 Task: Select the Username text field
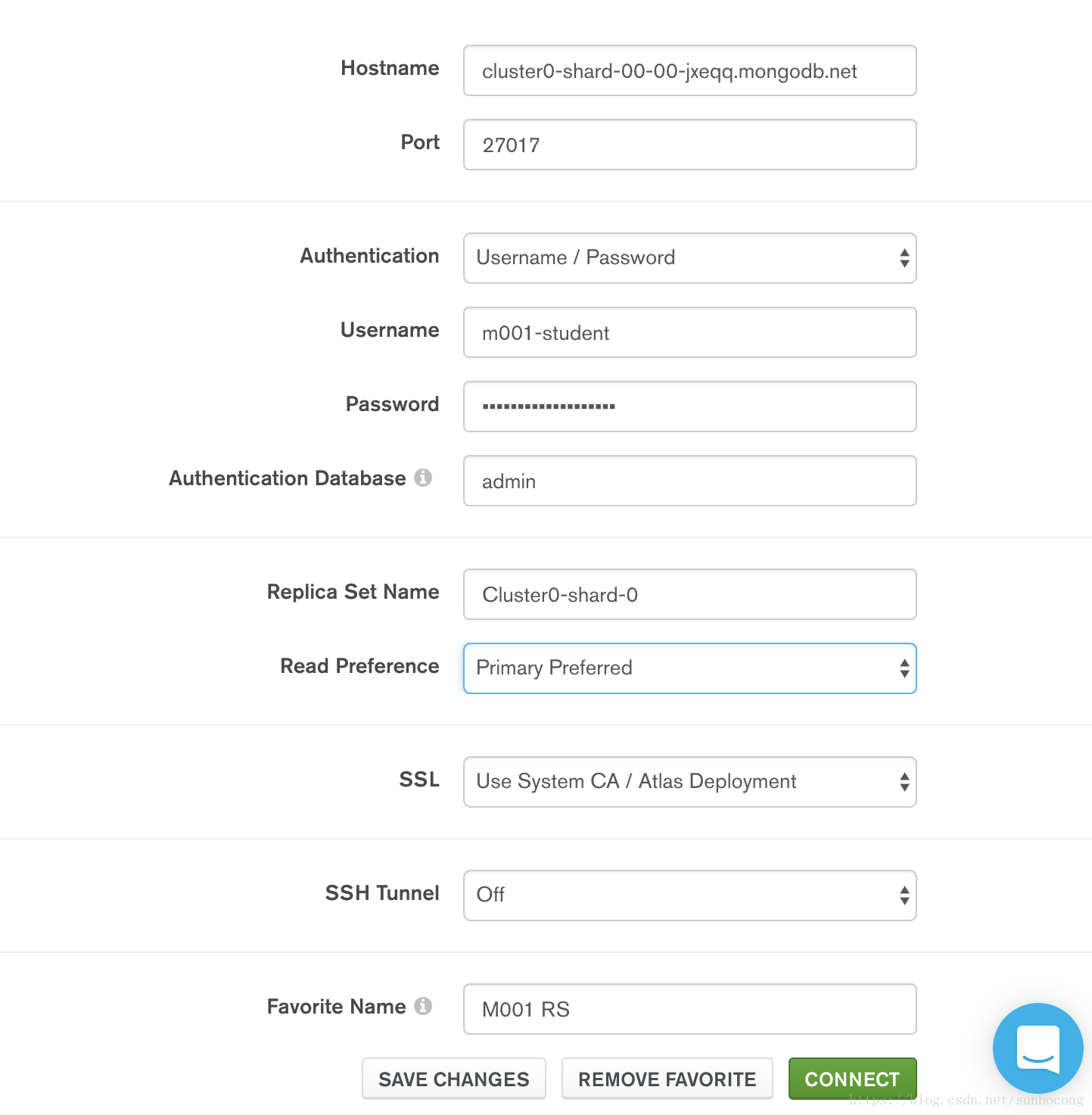(689, 332)
